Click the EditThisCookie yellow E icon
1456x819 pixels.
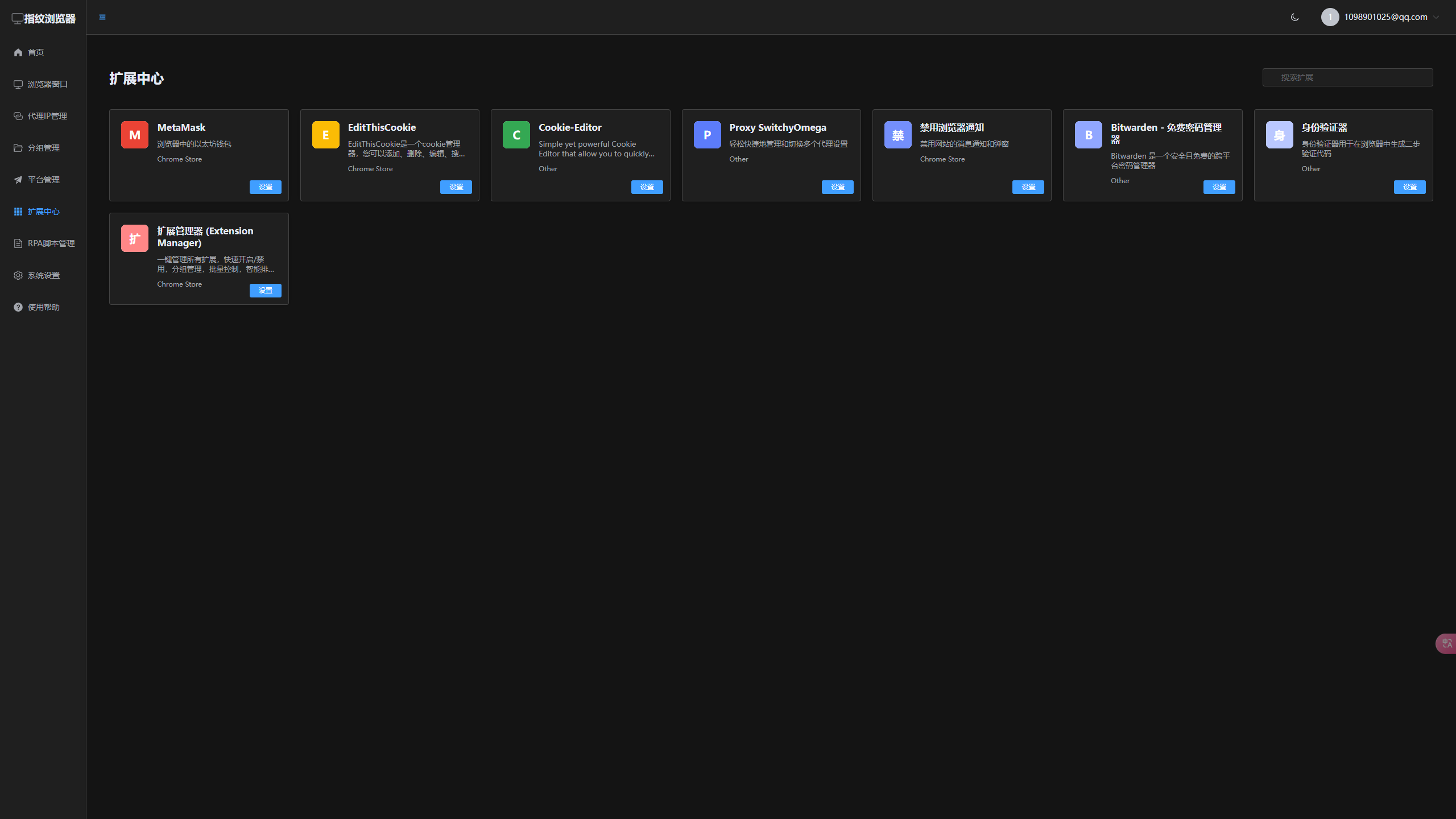[325, 135]
